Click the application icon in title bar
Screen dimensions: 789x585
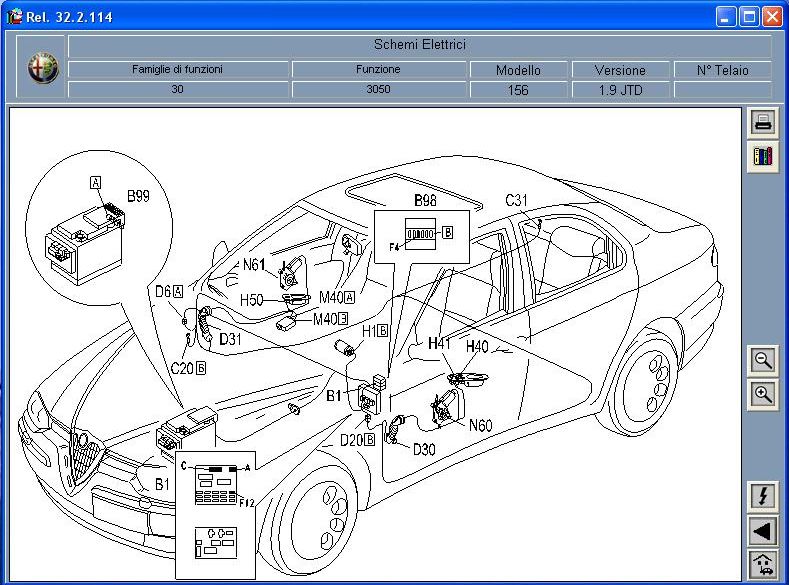pos(14,15)
